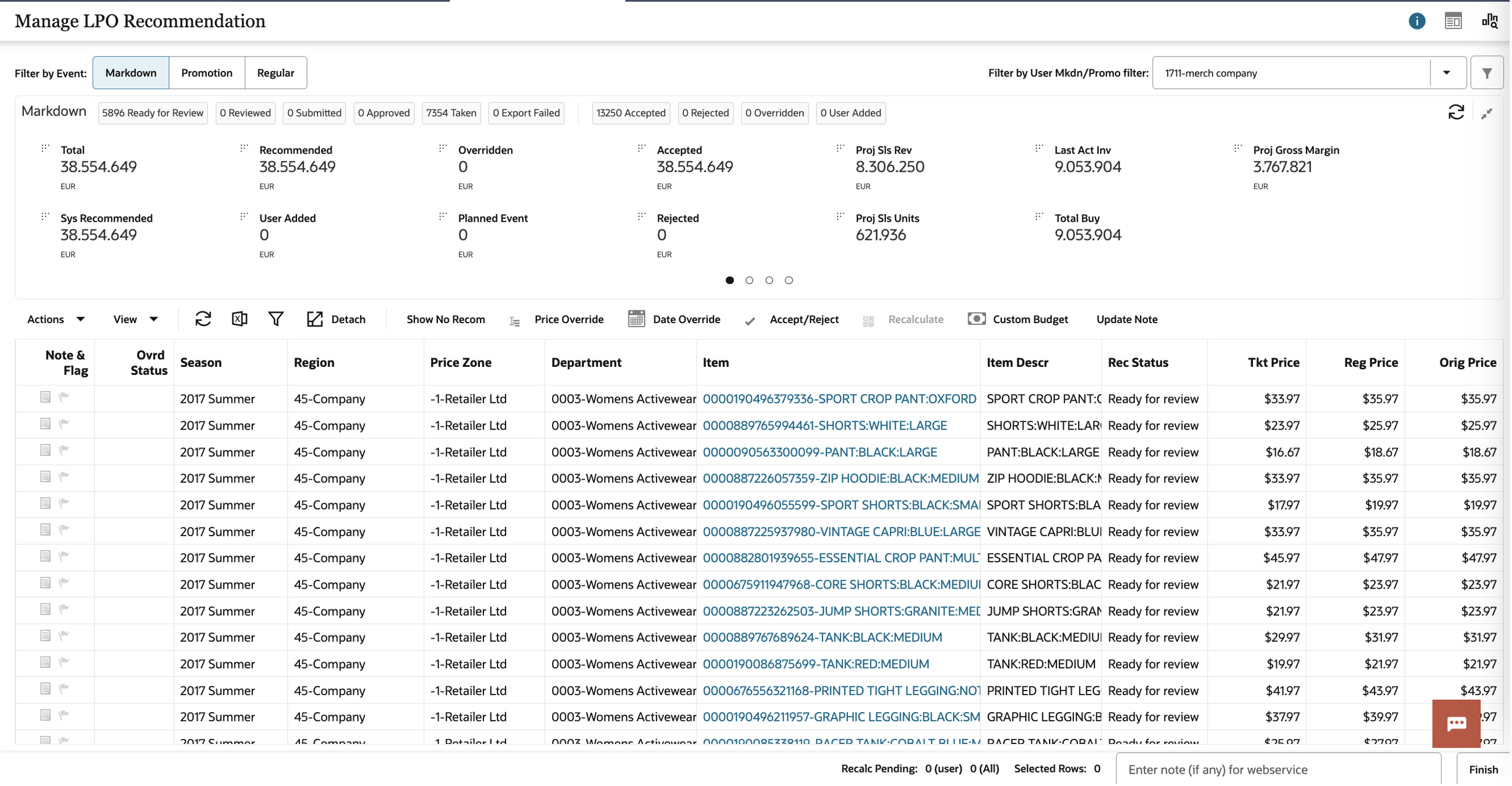The height and width of the screenshot is (786, 1512).
Task: Open the SPORT CROP PANT:OXFORD item link
Action: pyautogui.click(x=840, y=399)
